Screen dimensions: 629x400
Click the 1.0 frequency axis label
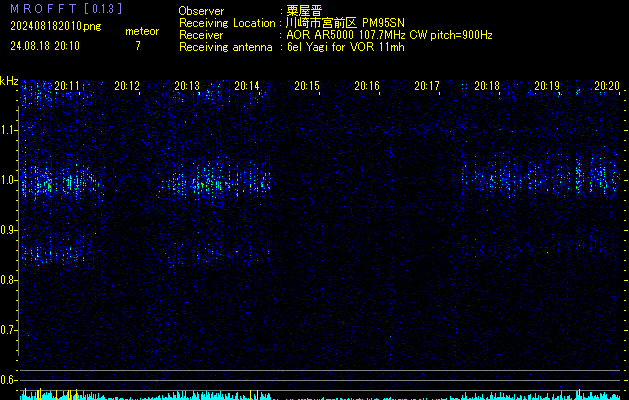click(x=9, y=180)
